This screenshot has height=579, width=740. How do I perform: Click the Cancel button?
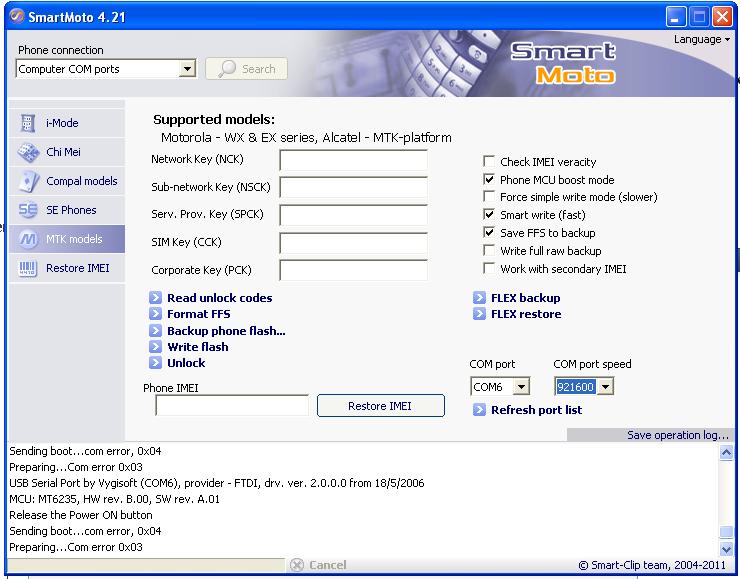click(318, 565)
